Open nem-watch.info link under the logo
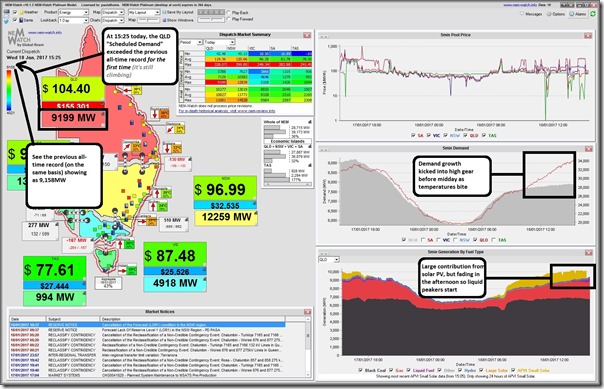The width and height of the screenshot is (604, 389). point(45,33)
